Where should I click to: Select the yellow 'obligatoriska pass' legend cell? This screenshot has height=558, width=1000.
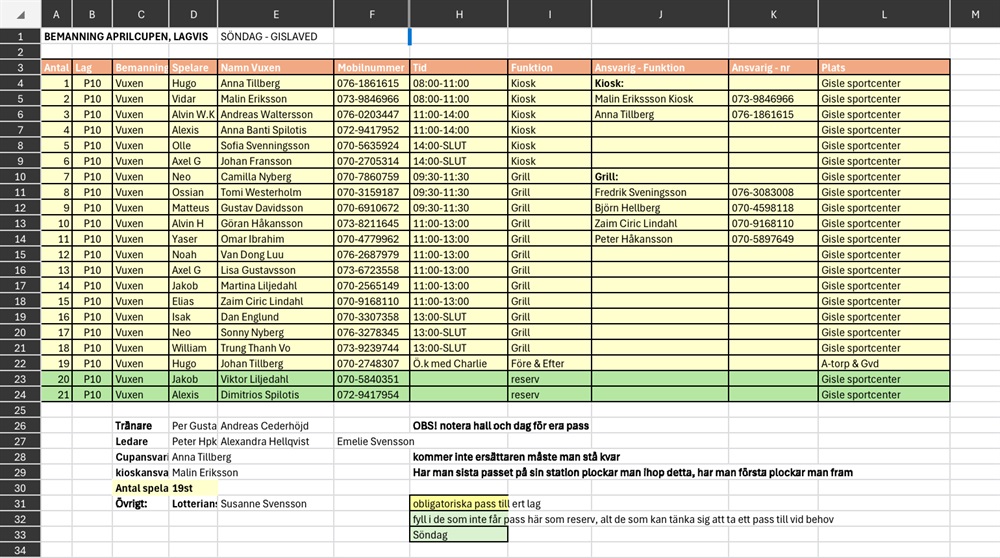click(459, 504)
